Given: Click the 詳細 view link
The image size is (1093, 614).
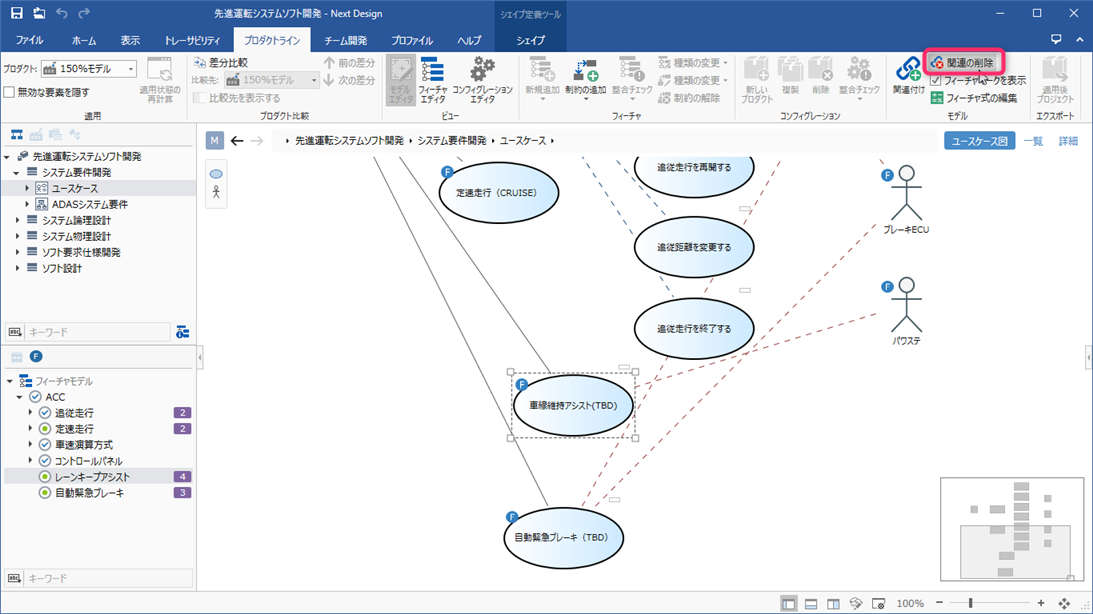Looking at the screenshot, I should [x=1068, y=141].
